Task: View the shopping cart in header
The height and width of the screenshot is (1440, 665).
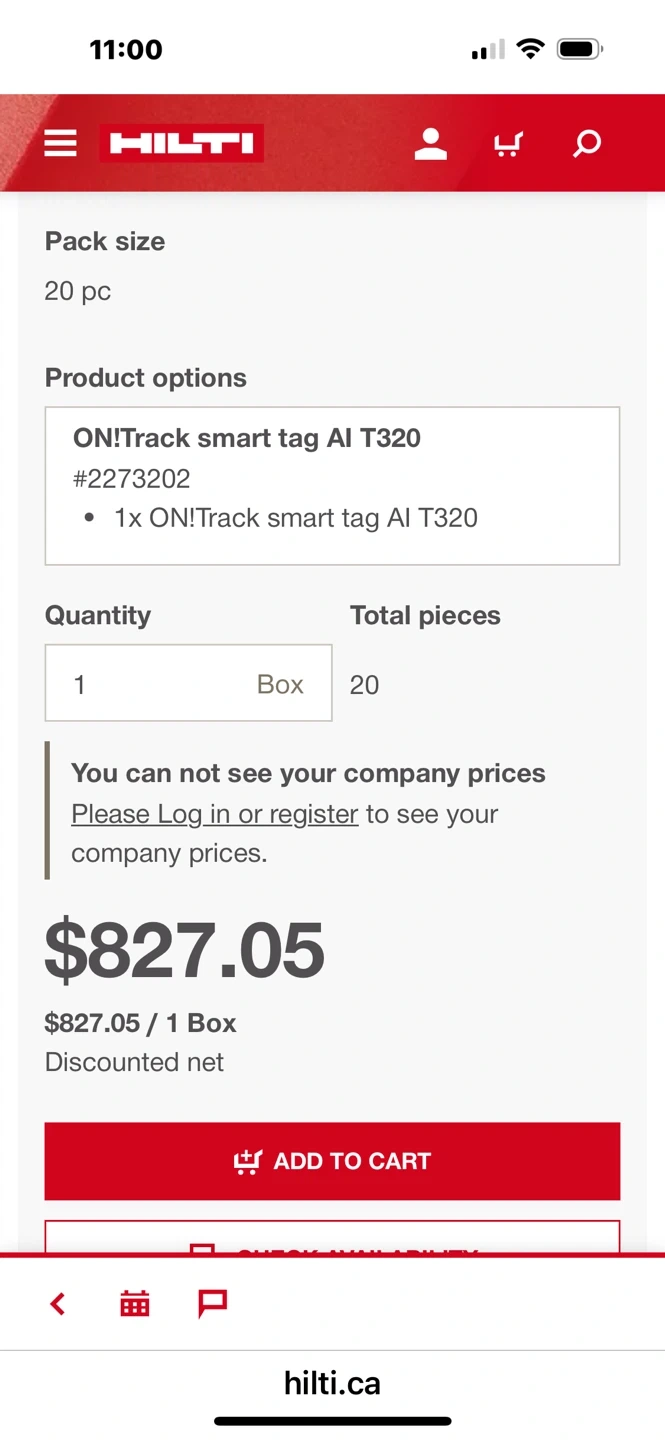Action: click(509, 144)
